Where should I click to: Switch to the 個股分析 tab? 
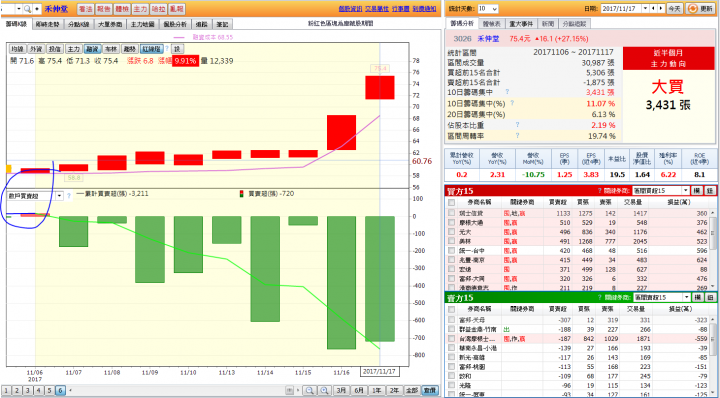[175, 24]
